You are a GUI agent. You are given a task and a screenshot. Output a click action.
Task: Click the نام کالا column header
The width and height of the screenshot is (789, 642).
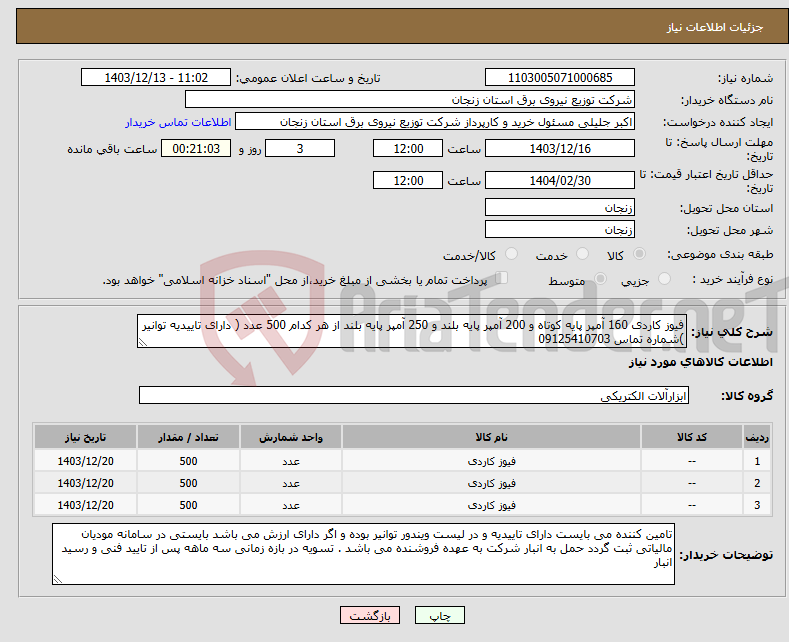pos(492,437)
